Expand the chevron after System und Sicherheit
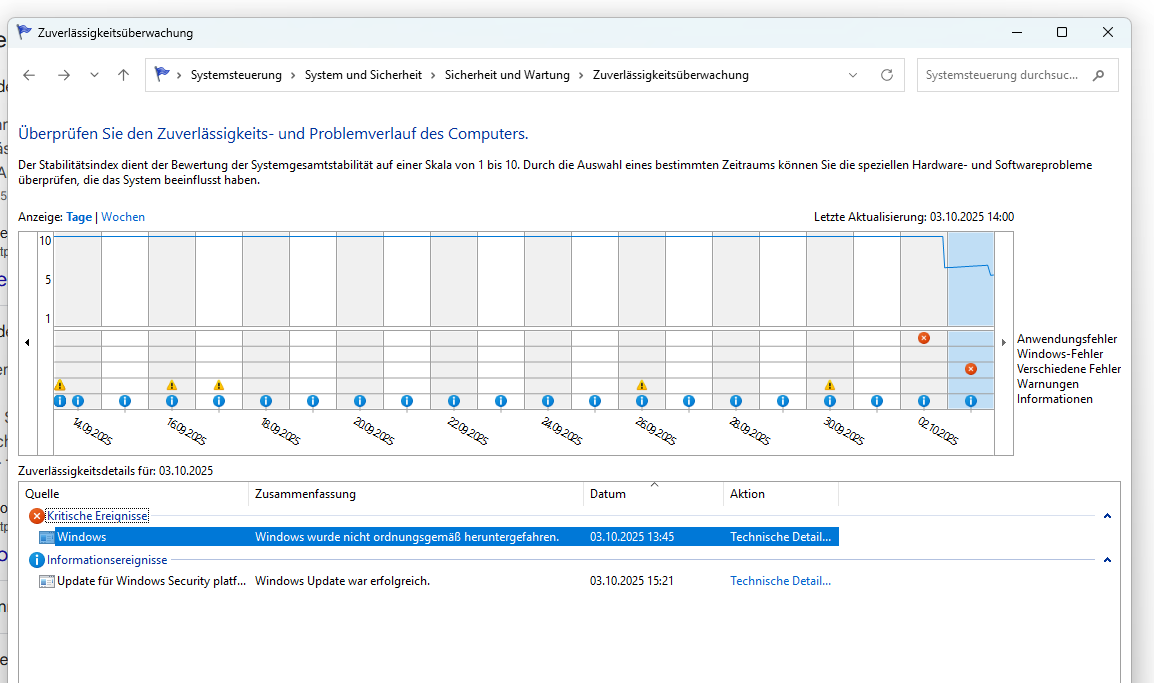Viewport: 1154px width, 683px height. click(433, 75)
